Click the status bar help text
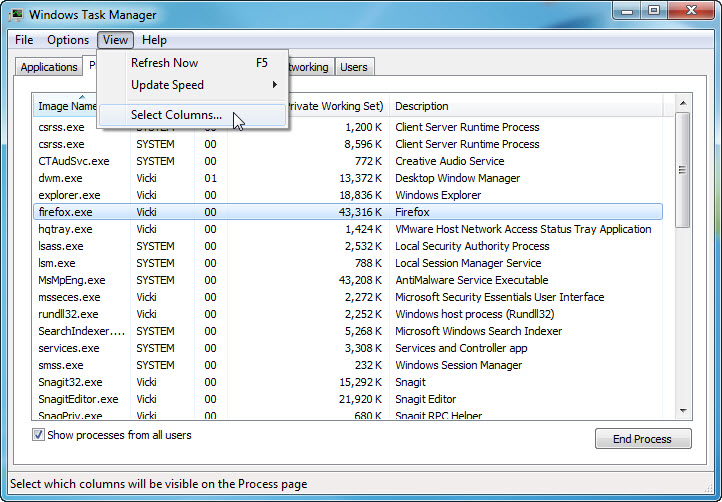The width and height of the screenshot is (722, 502). [x=159, y=484]
